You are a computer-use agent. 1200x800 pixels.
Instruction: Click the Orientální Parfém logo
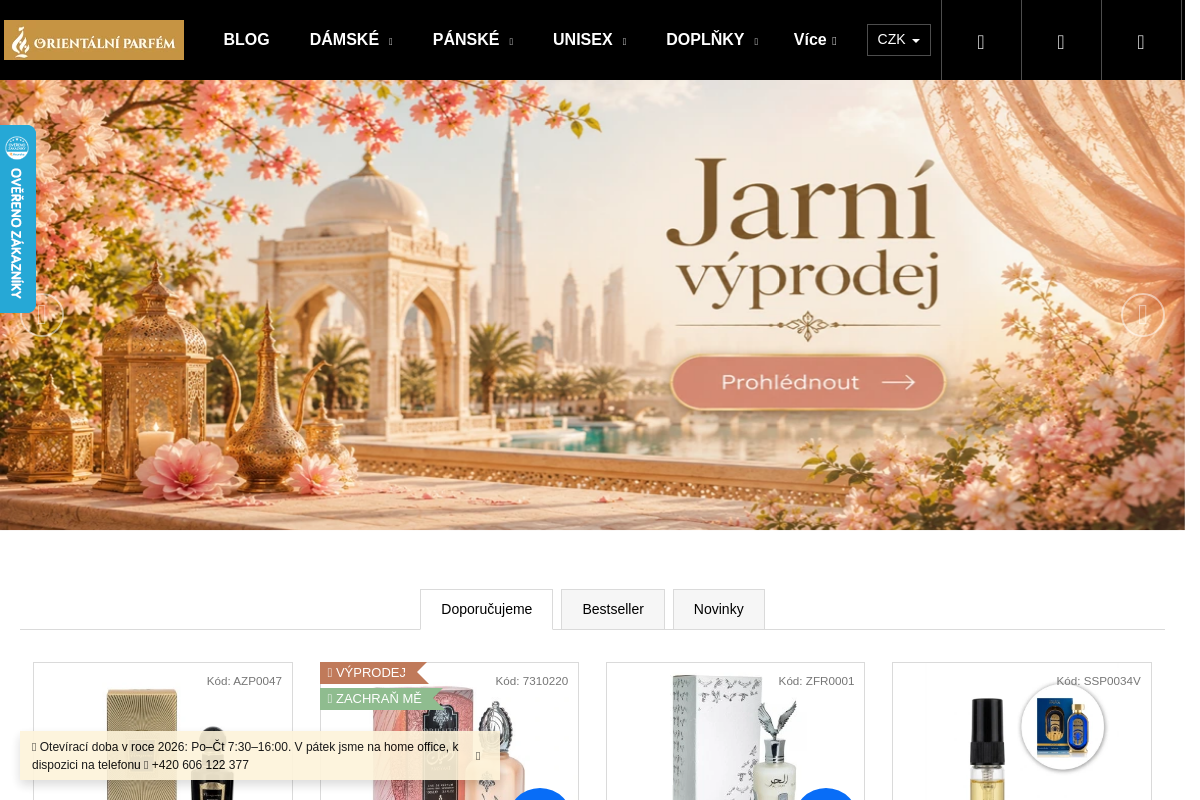(94, 40)
